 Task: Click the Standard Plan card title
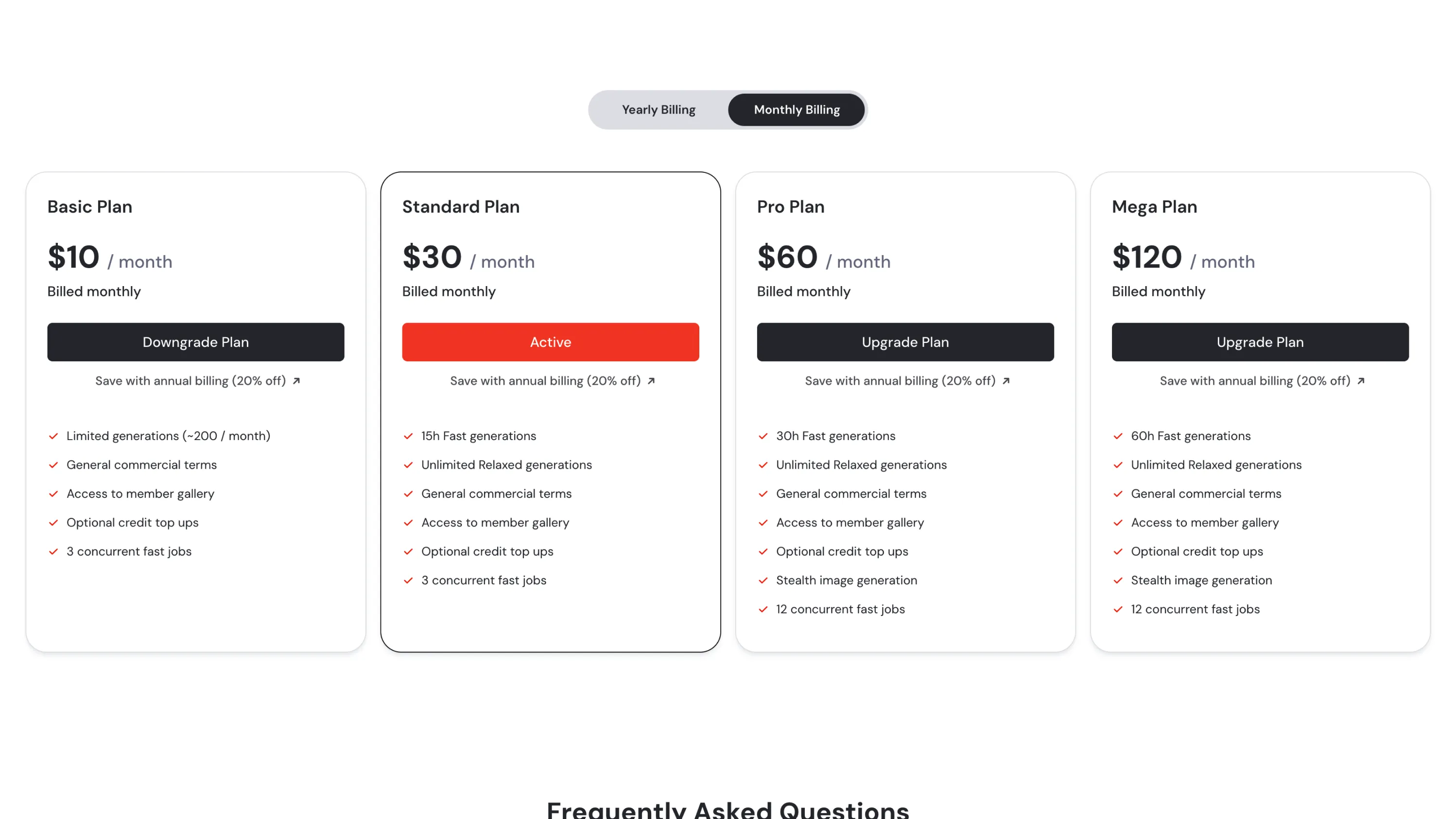461,207
